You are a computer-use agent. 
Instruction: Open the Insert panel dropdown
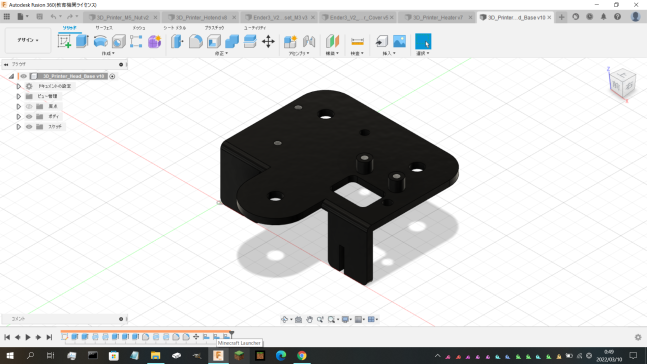389,54
